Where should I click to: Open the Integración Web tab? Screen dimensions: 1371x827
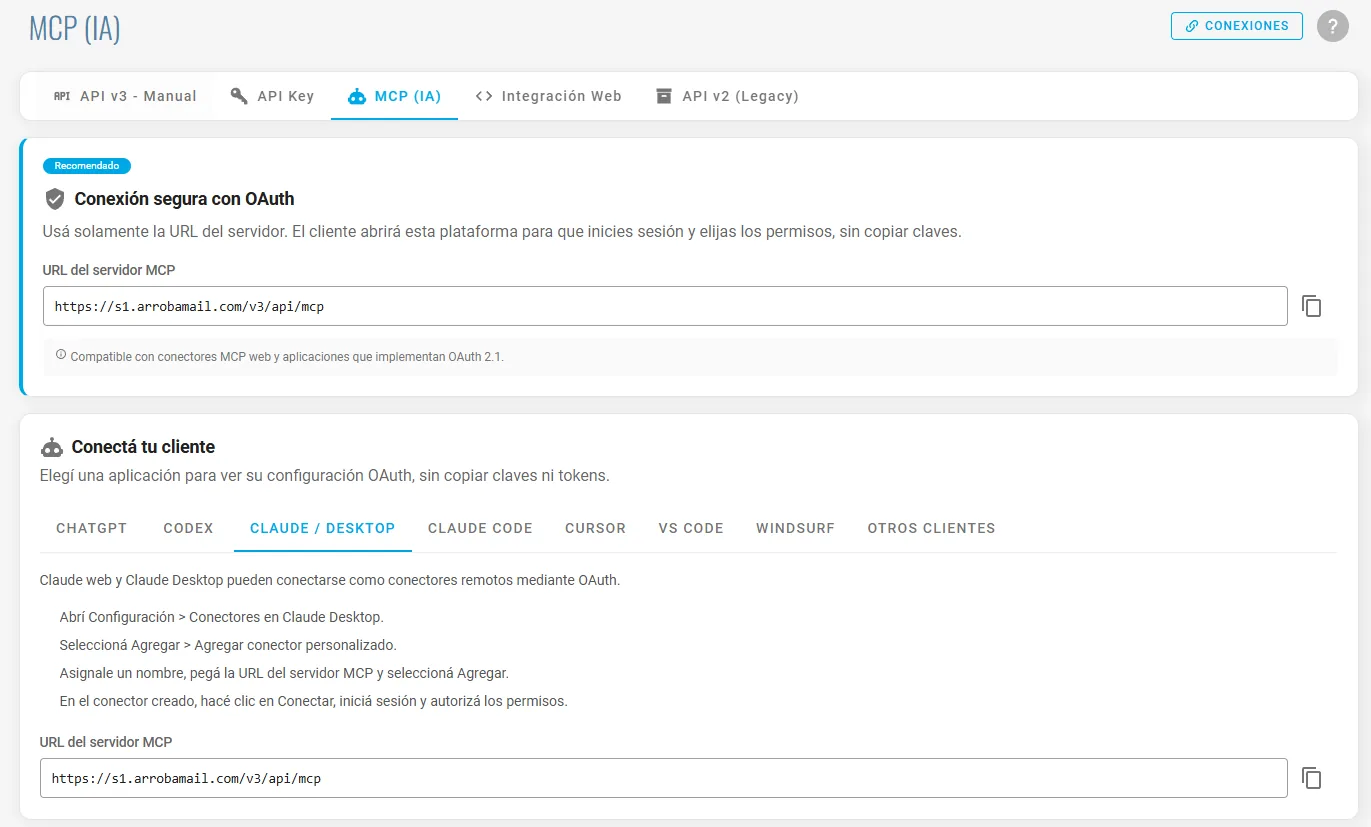tap(548, 96)
